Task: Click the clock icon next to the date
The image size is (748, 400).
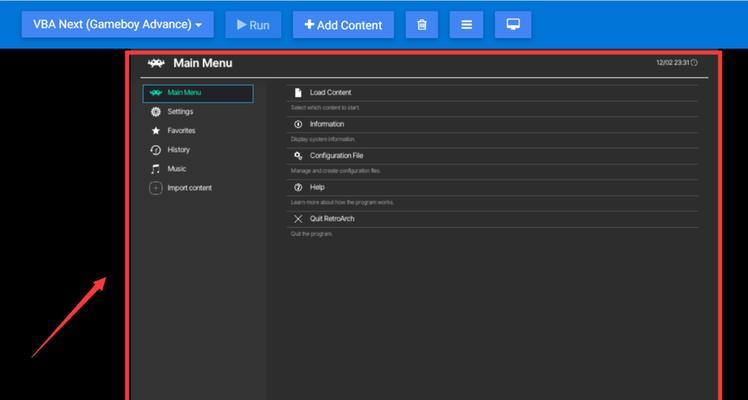Action: coord(694,62)
